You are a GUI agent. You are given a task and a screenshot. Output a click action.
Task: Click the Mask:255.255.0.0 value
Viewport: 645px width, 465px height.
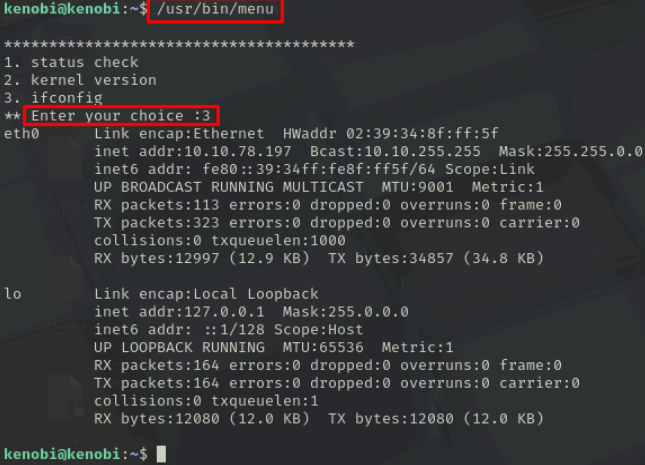tap(571, 151)
